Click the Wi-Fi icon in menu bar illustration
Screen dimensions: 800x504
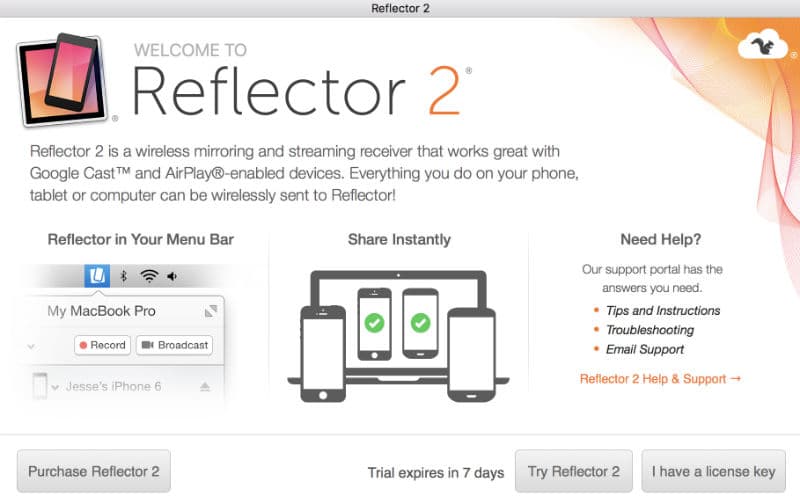[x=149, y=276]
